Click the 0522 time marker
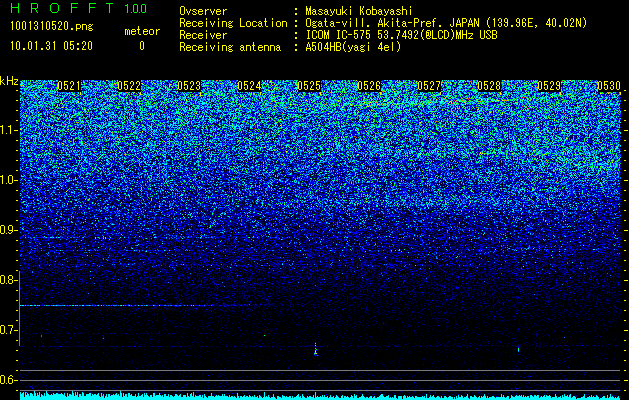This screenshot has height=400, width=629. (x=129, y=86)
